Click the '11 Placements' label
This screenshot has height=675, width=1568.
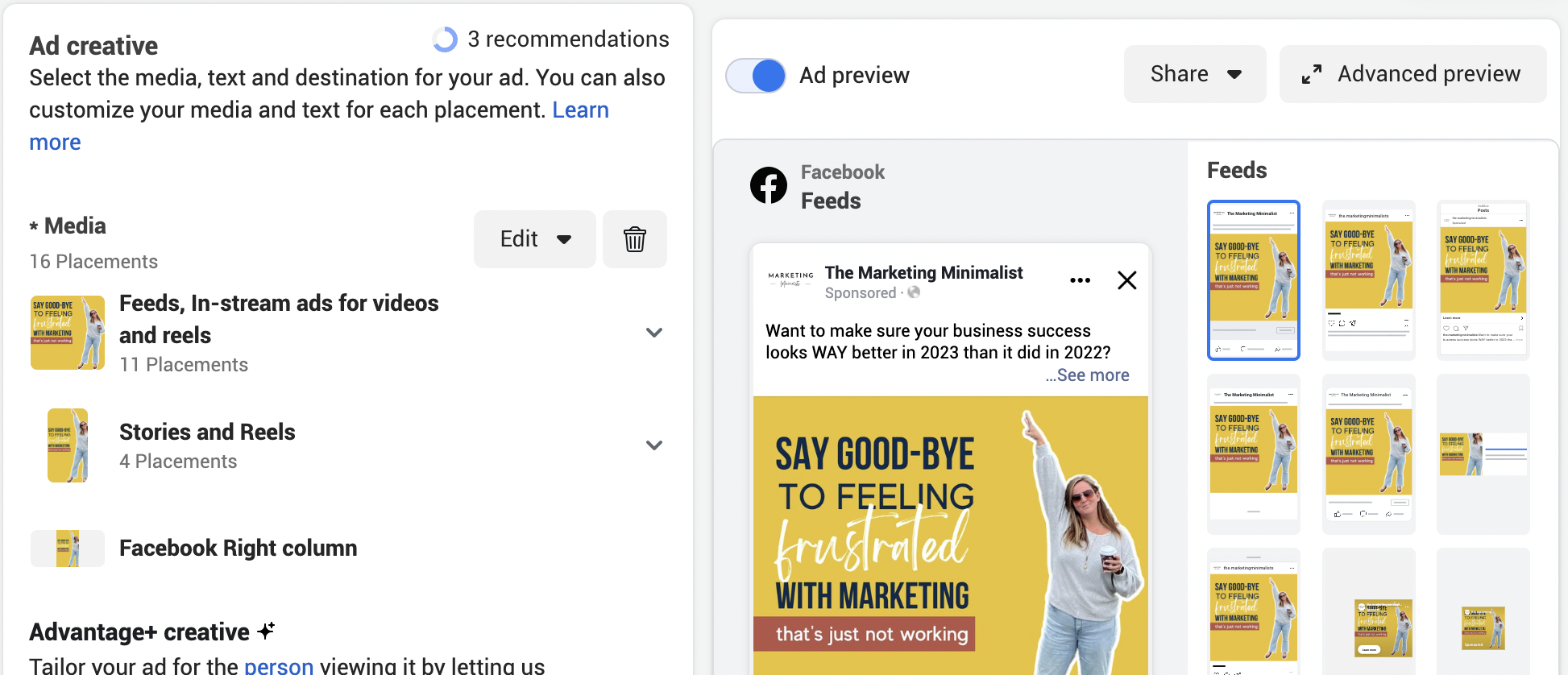pos(184,365)
